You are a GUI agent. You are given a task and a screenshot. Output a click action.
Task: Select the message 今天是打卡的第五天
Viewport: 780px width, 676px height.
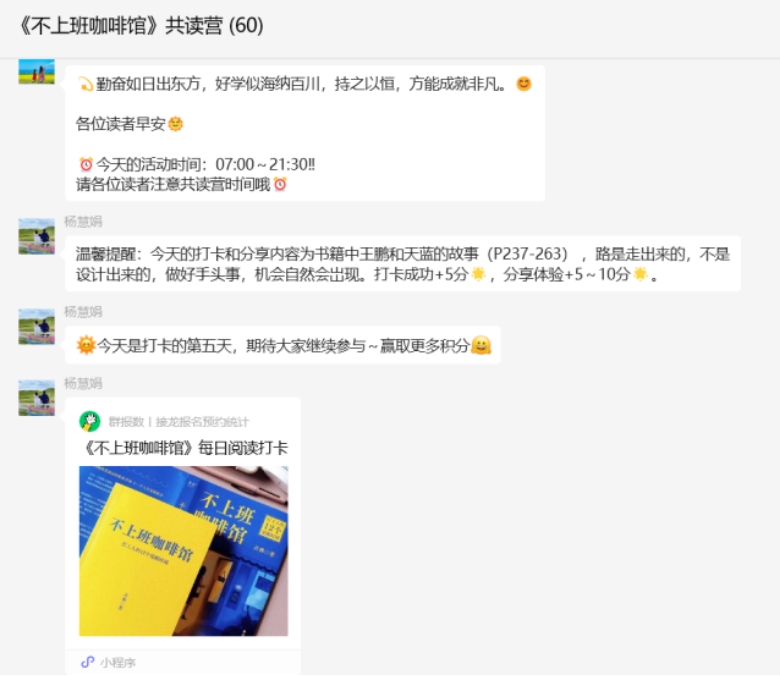pos(283,345)
